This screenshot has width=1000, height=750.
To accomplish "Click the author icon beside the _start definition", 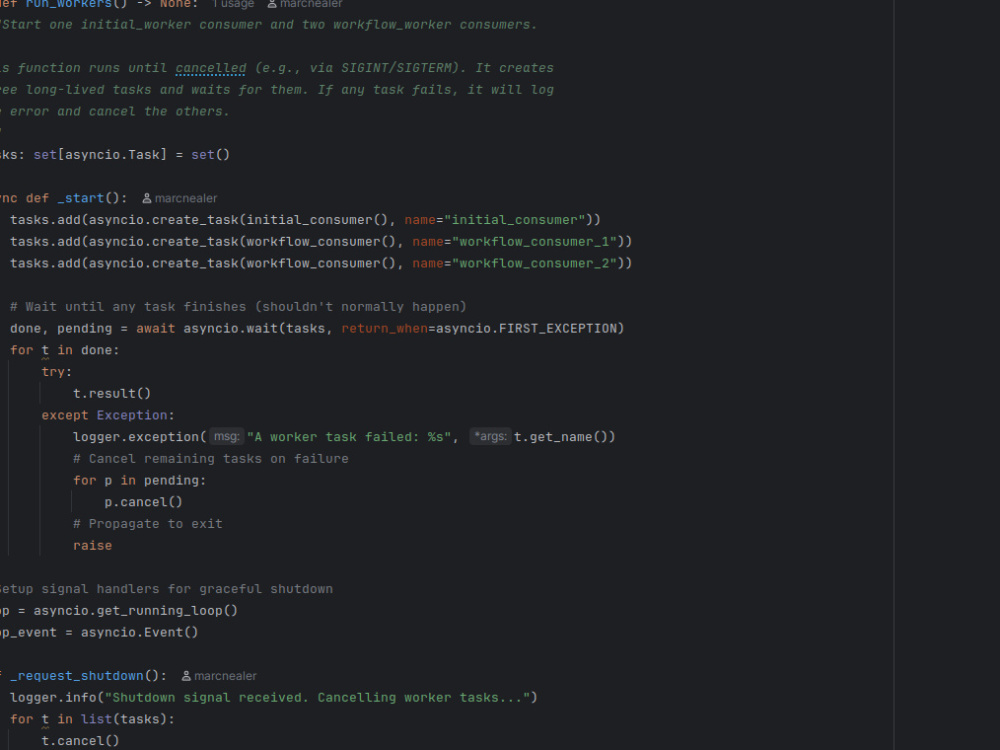I will (147, 198).
